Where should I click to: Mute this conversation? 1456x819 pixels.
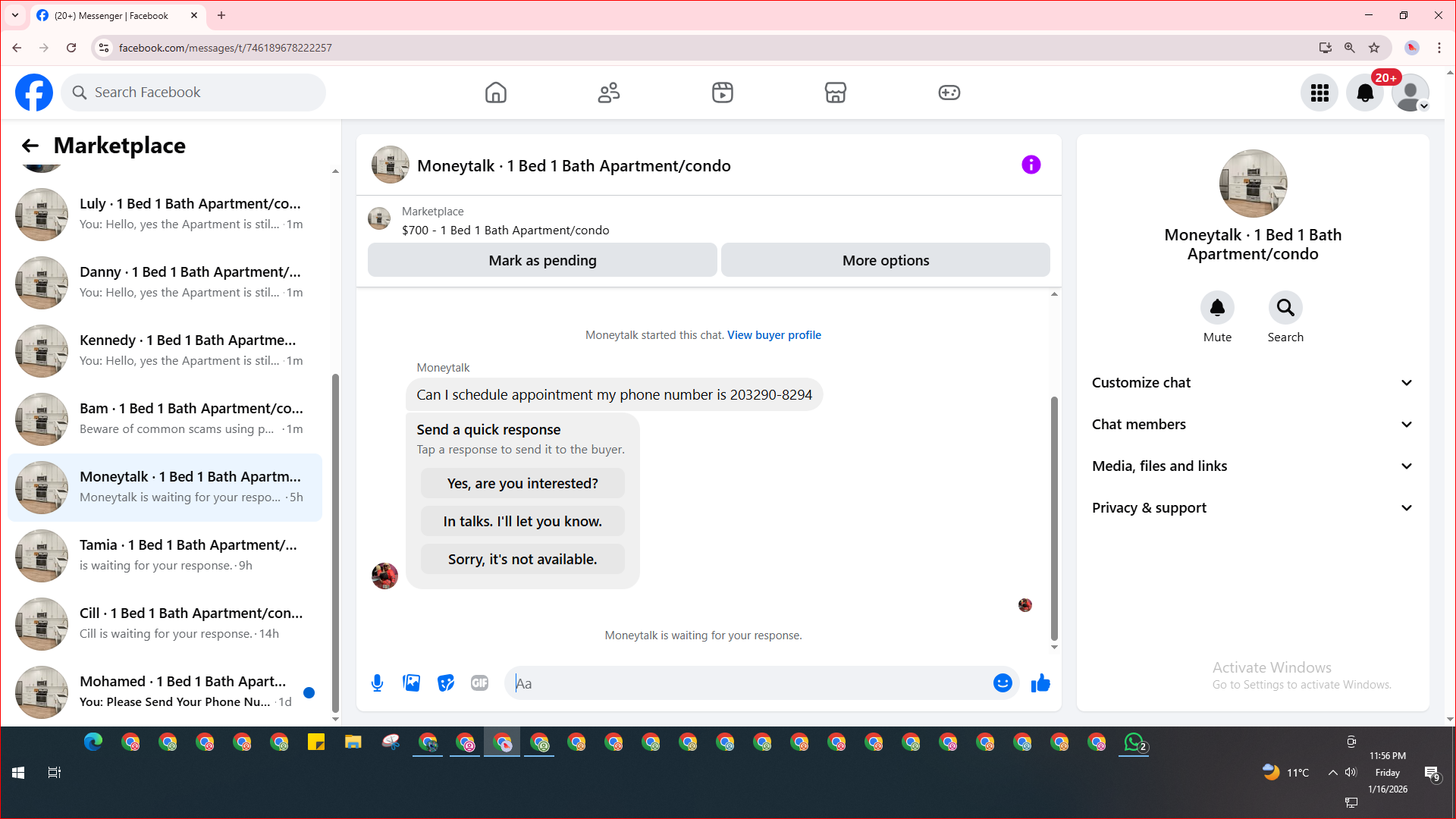click(1217, 308)
